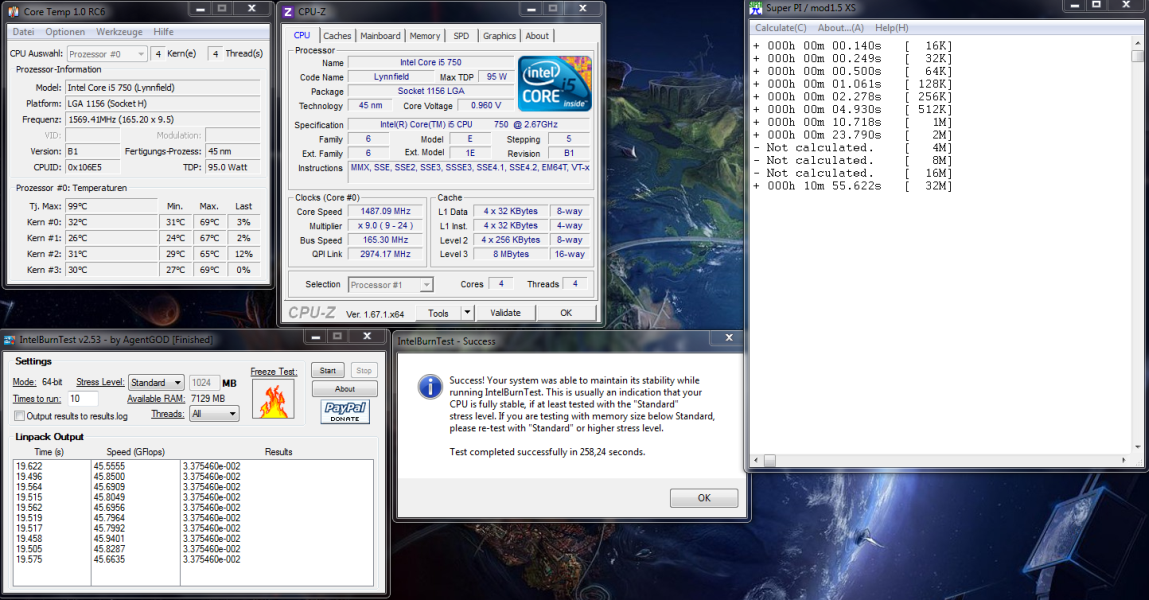Click the CPU-Z purple Z title icon
The height and width of the screenshot is (600, 1149).
(x=288, y=11)
